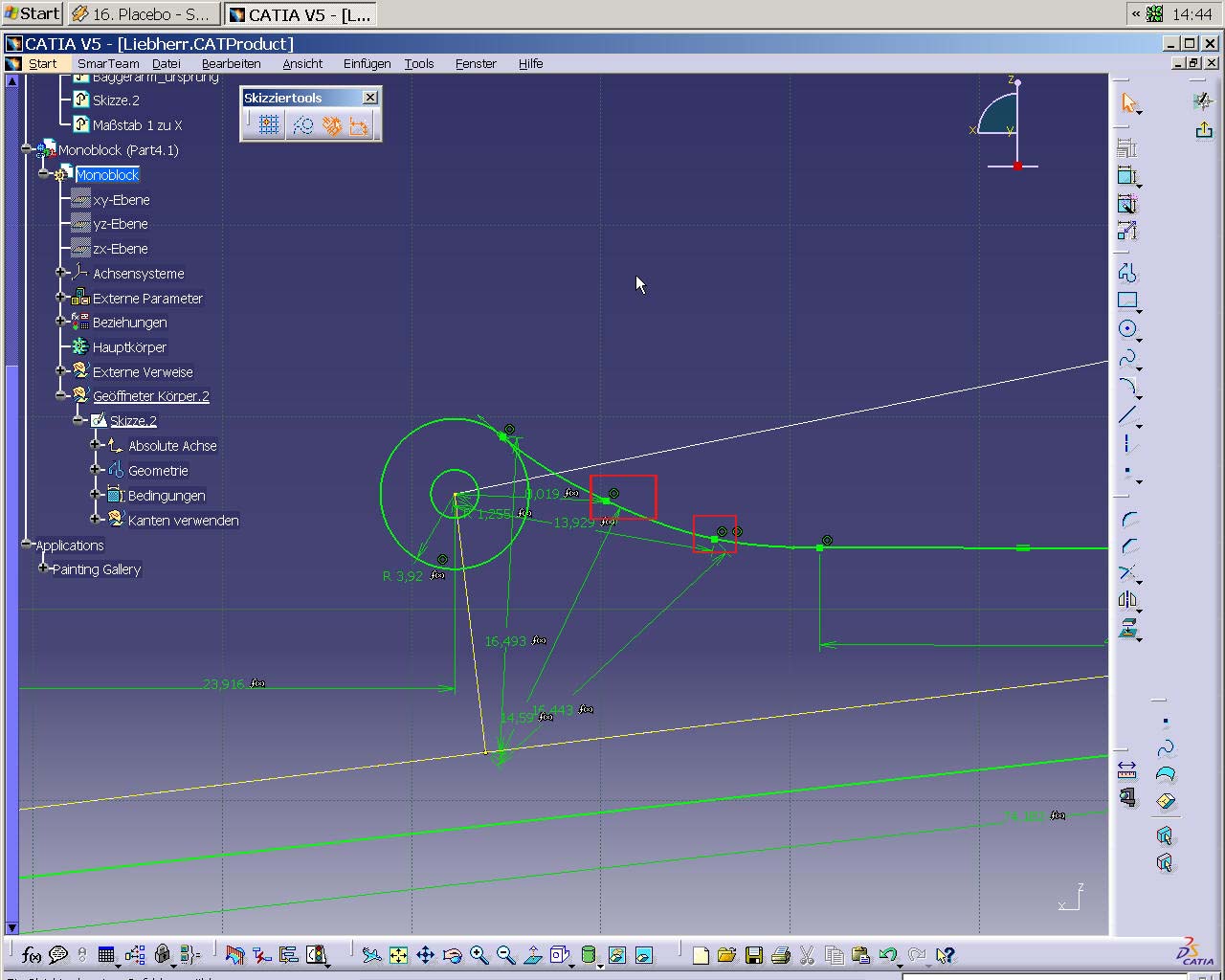
Task: Click the Zoom Out magnifier icon
Action: pos(505,954)
